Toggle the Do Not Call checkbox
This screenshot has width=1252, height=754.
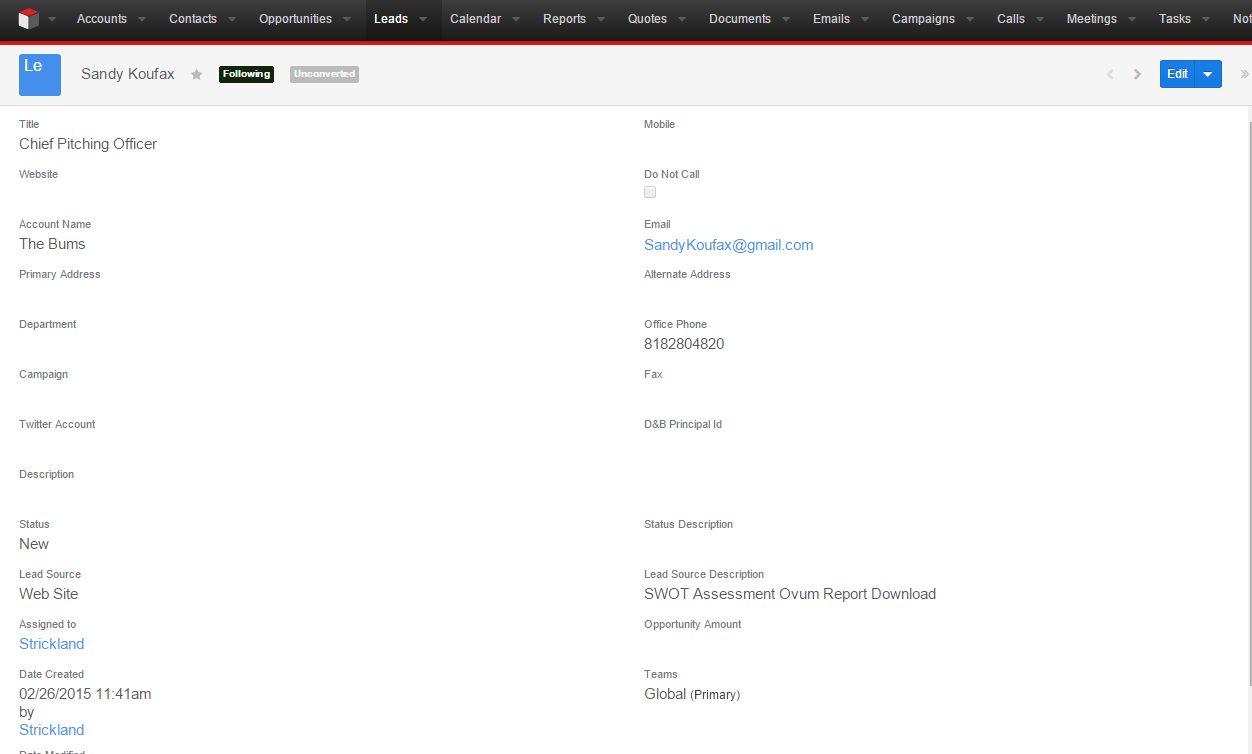point(650,192)
